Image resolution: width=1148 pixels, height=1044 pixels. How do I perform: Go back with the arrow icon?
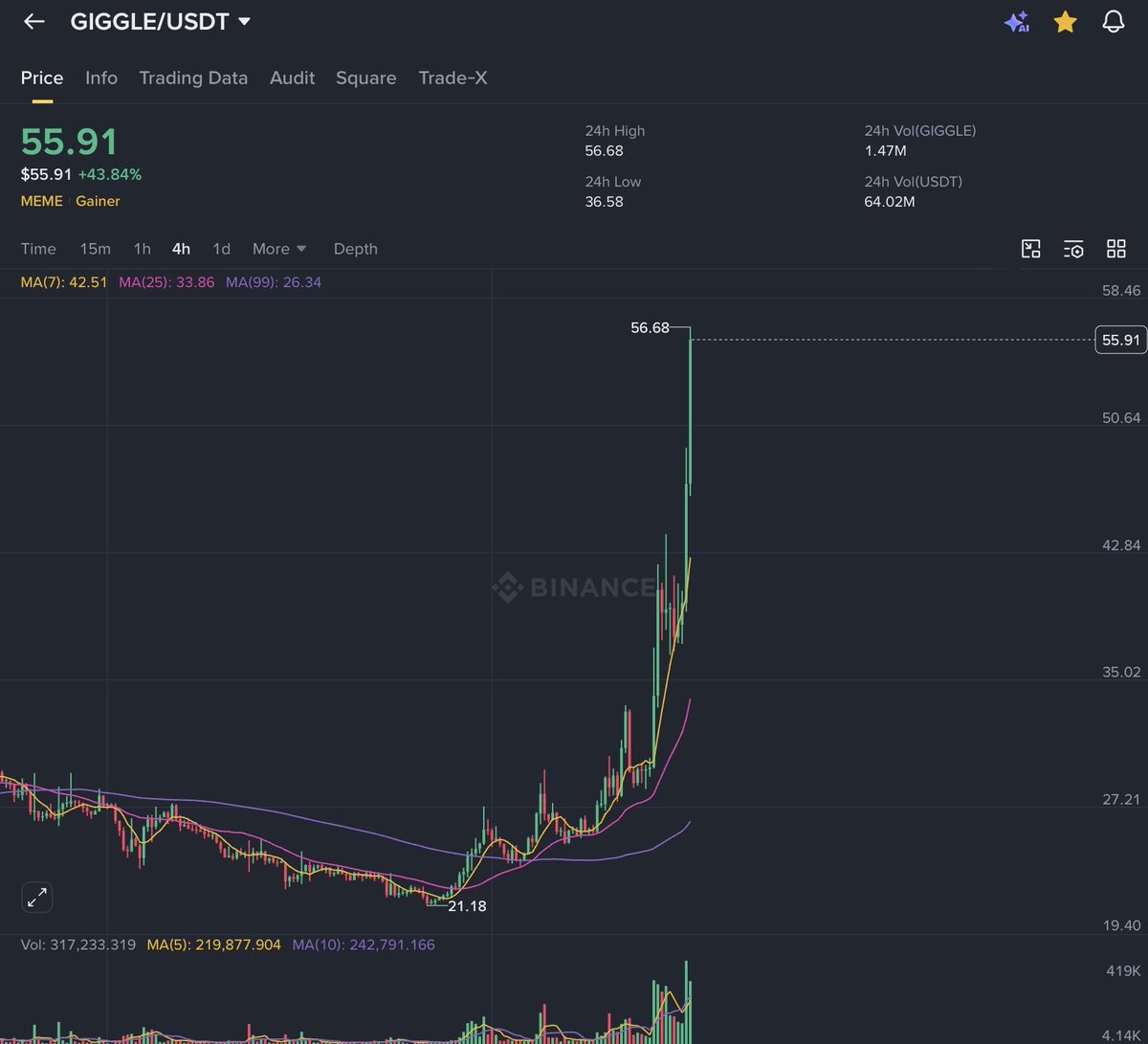(x=34, y=21)
